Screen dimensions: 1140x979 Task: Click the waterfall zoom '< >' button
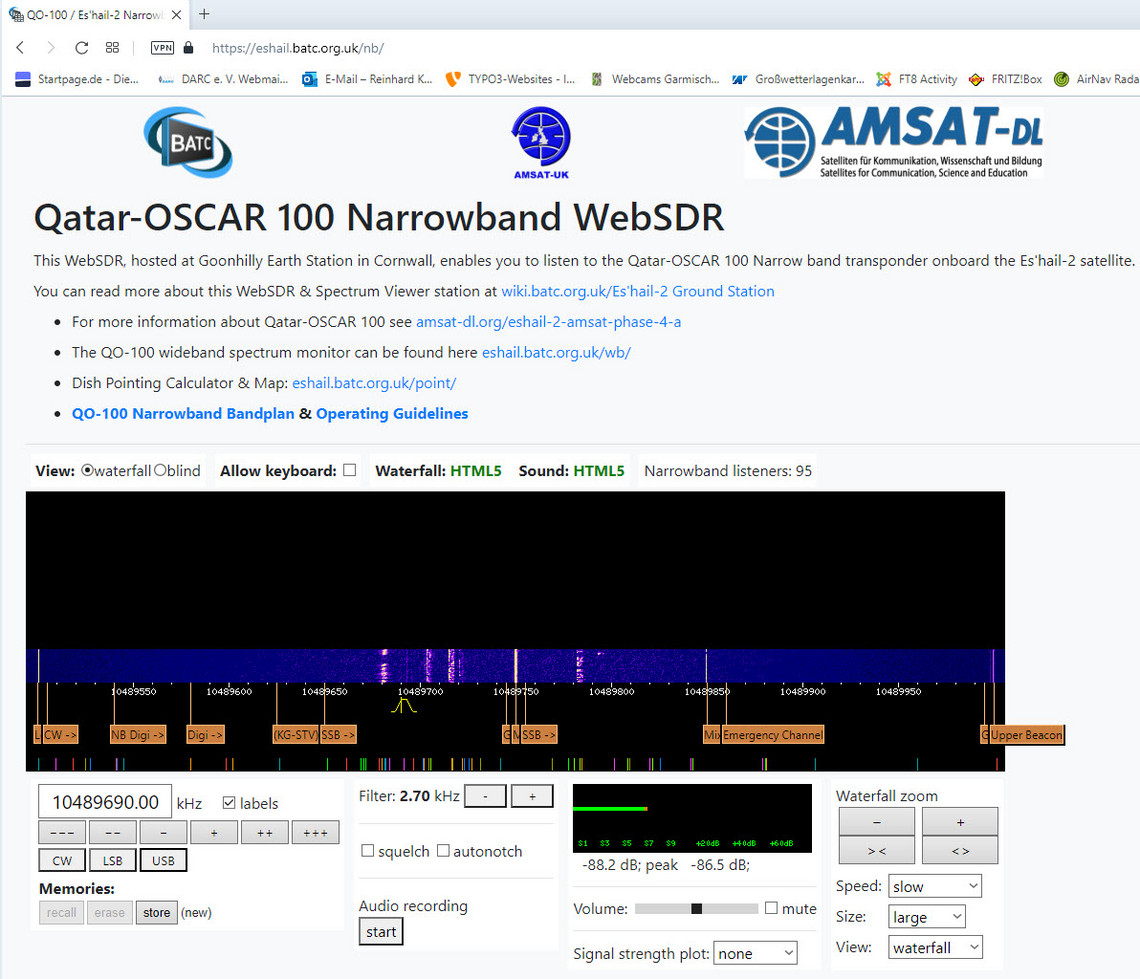[x=960, y=850]
